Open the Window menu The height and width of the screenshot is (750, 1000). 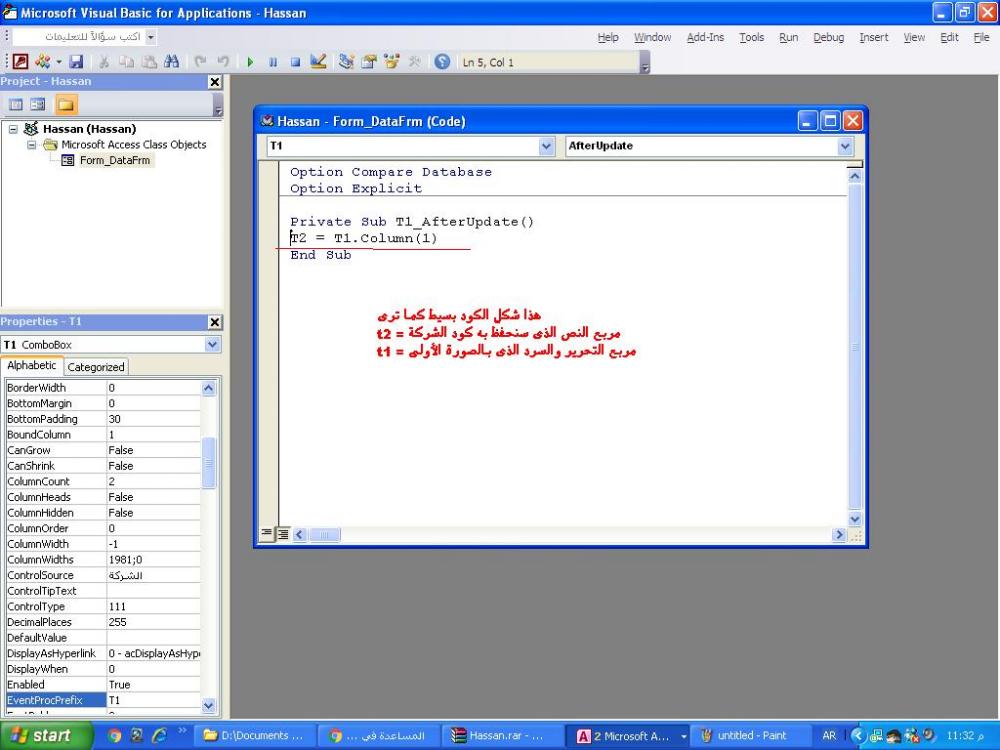click(x=652, y=37)
